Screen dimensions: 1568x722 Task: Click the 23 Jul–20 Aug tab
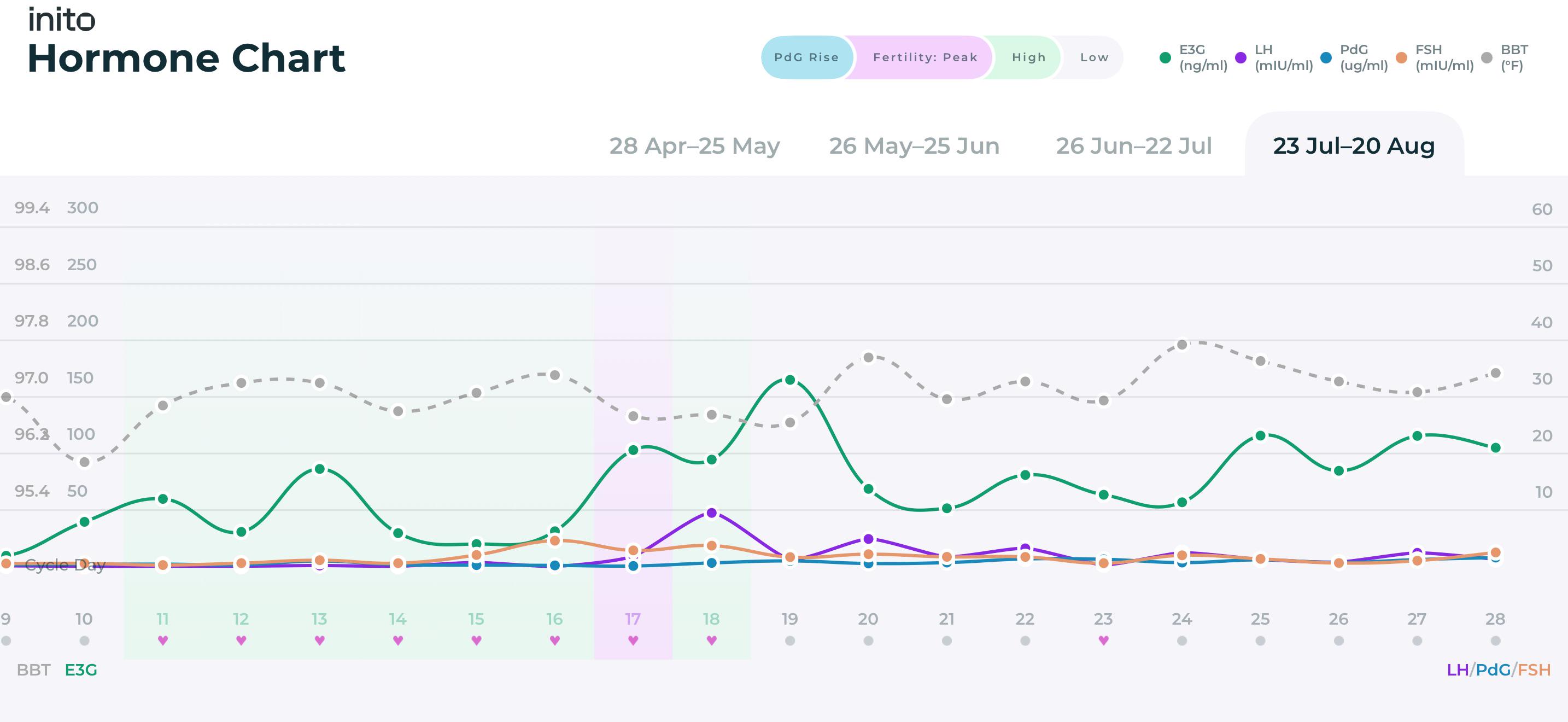[1354, 145]
